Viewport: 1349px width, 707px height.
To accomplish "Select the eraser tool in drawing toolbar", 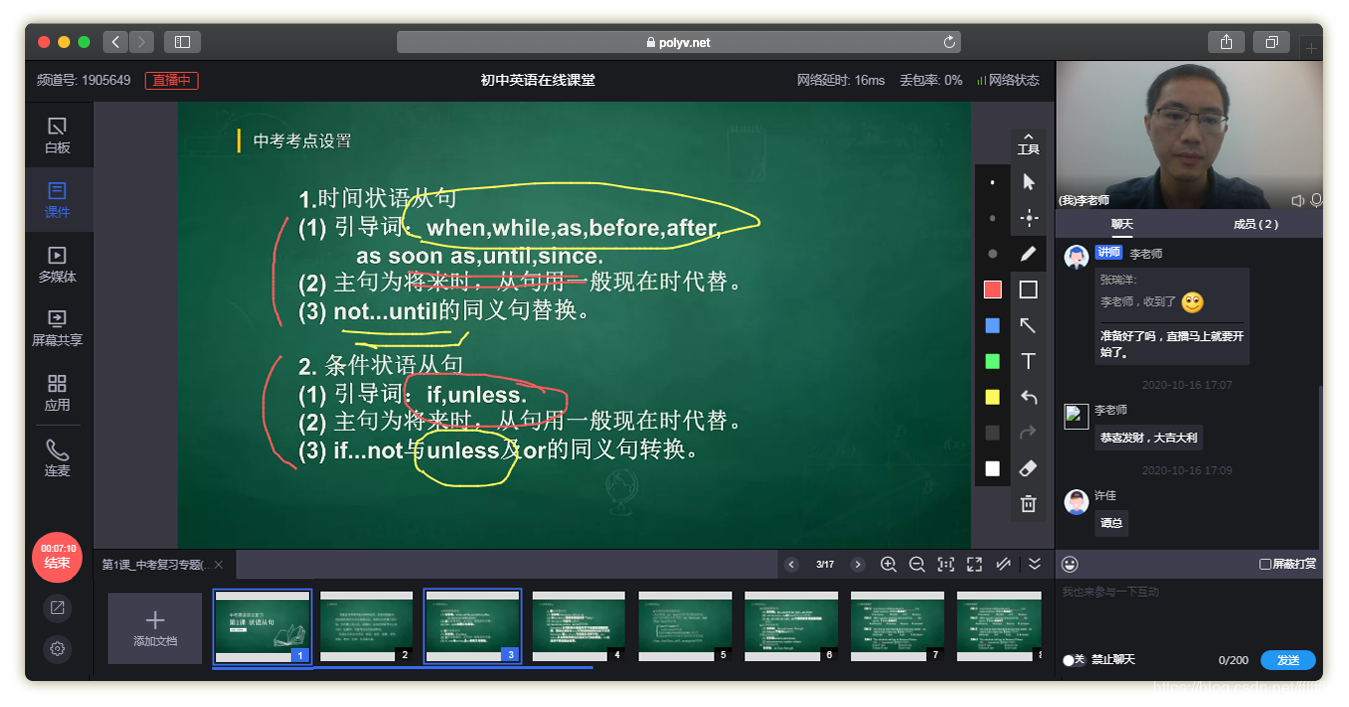I will click(x=1028, y=469).
